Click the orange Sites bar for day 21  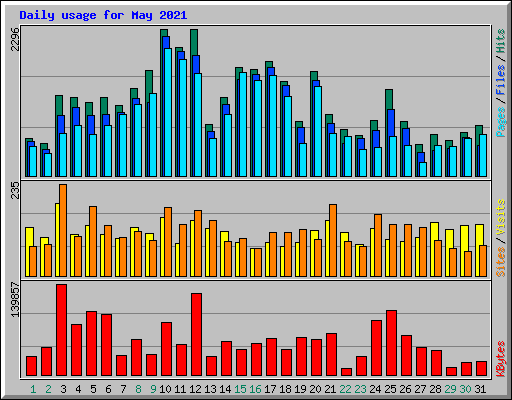(333, 240)
